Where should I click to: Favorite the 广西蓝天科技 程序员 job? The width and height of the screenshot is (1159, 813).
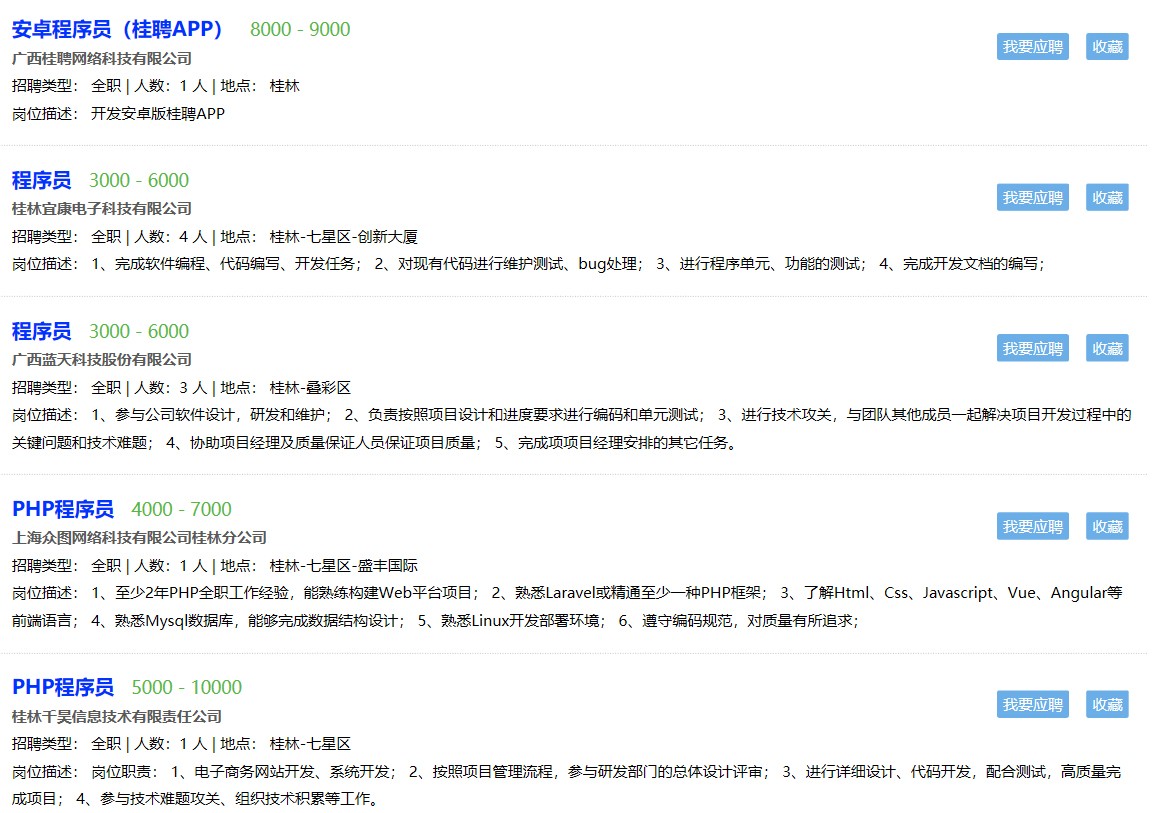click(x=1107, y=348)
